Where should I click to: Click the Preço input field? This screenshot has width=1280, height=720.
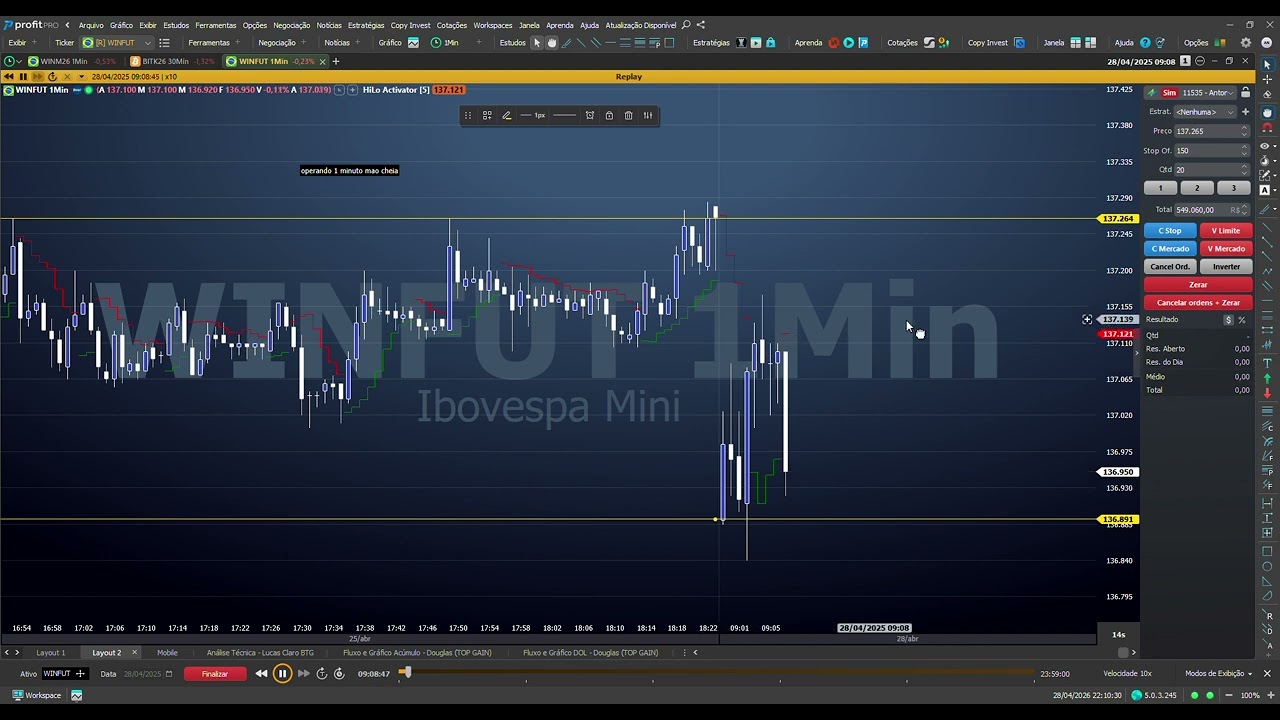pyautogui.click(x=1212, y=131)
